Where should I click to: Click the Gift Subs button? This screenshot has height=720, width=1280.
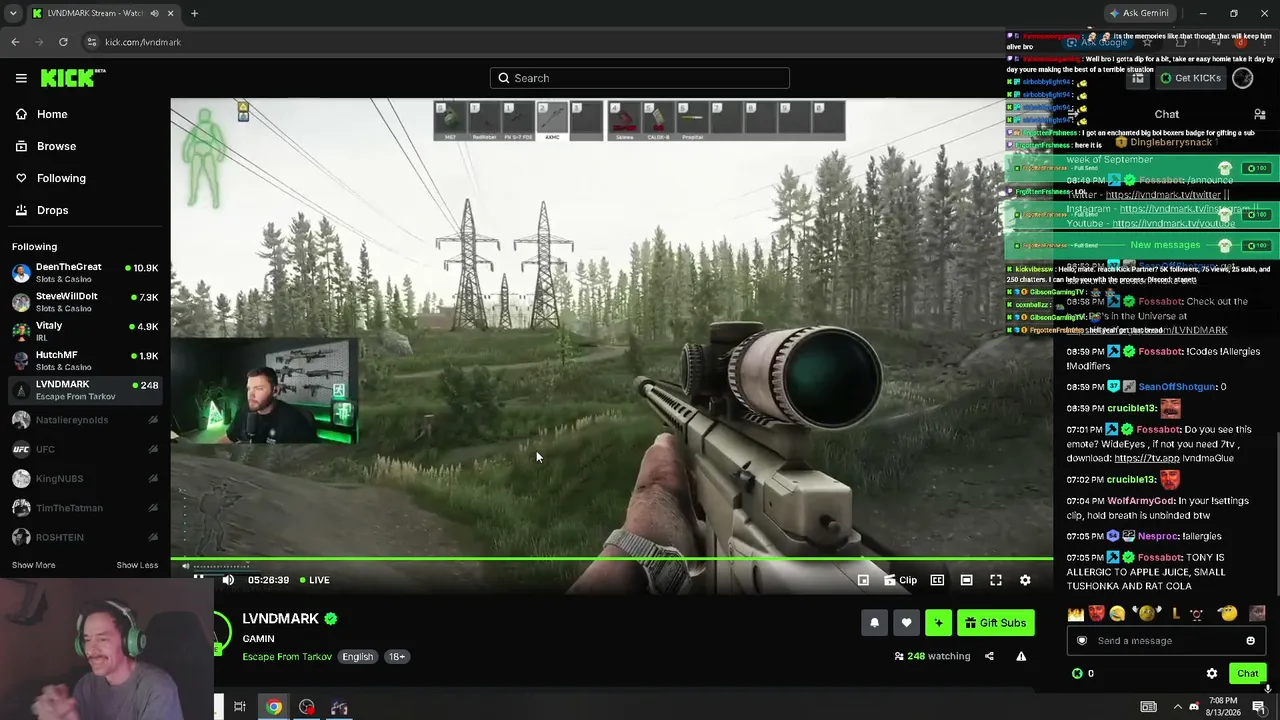point(995,623)
